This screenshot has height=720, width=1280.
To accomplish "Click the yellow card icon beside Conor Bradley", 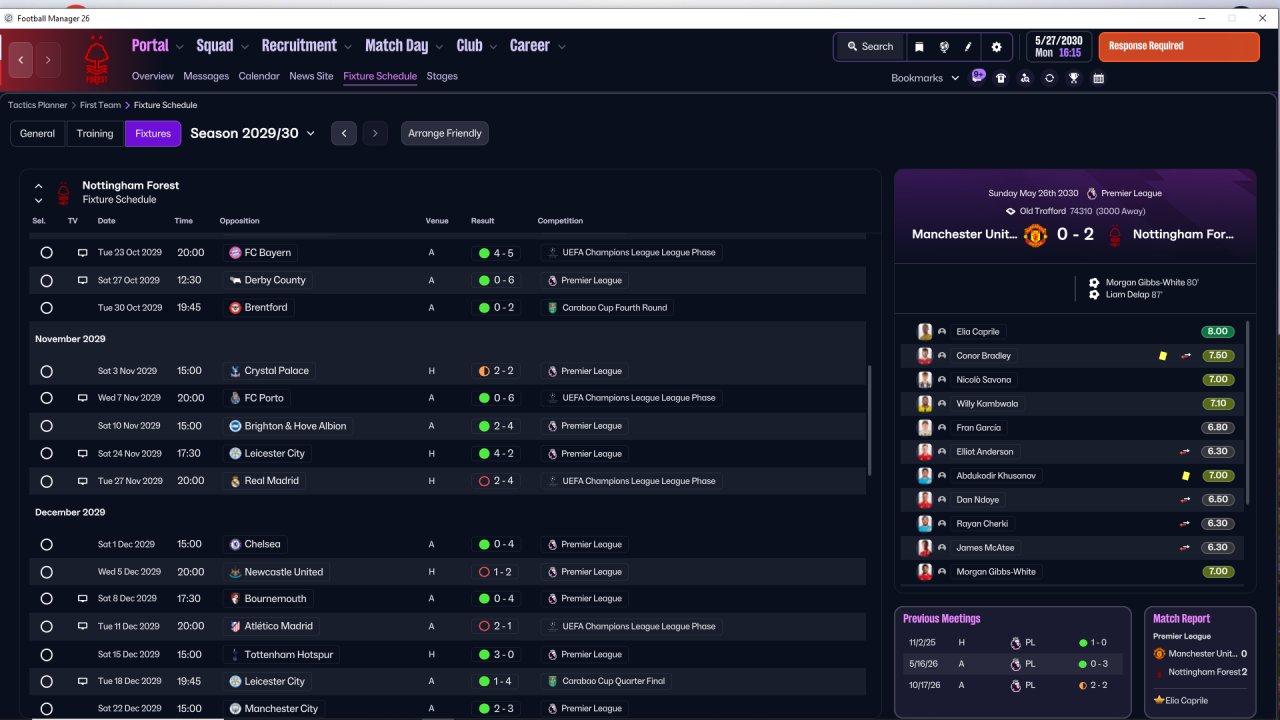I will 1163,356.
